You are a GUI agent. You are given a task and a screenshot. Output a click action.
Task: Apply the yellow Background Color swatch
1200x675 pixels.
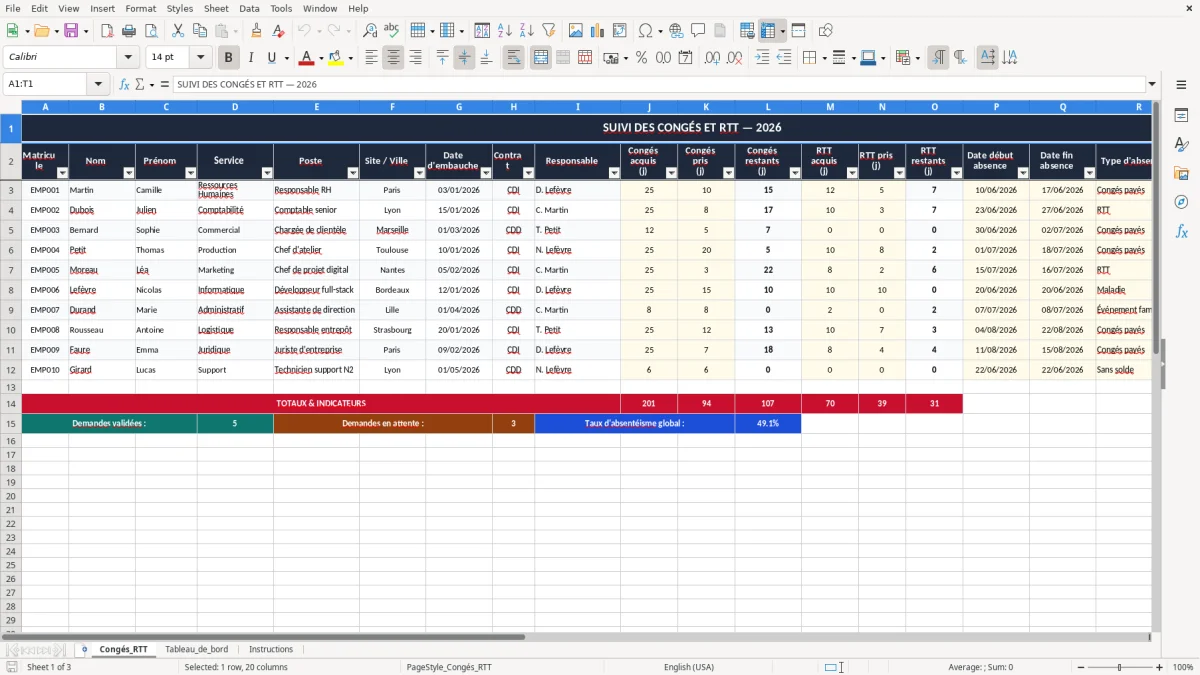pyautogui.click(x=337, y=58)
